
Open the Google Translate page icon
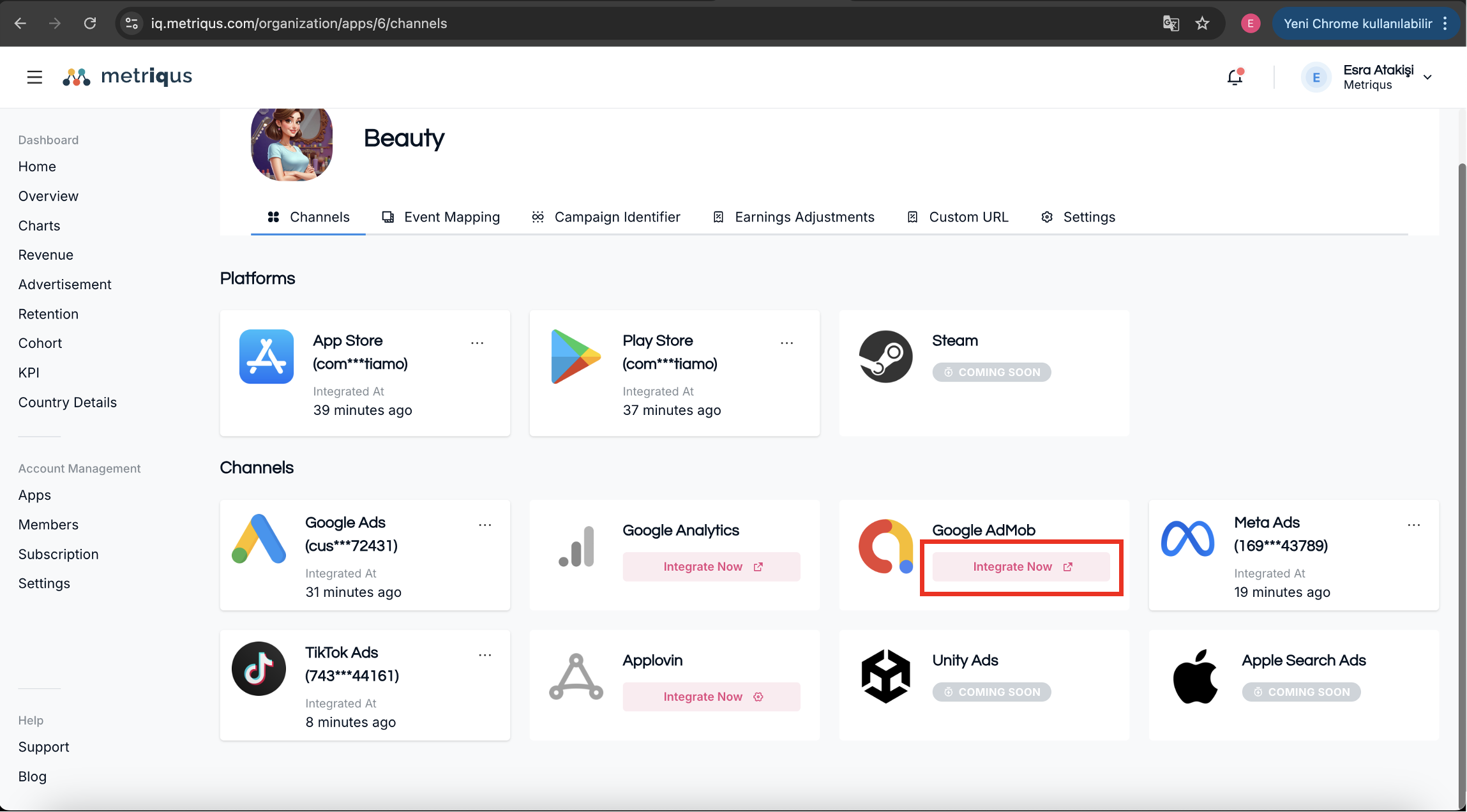coord(1171,24)
